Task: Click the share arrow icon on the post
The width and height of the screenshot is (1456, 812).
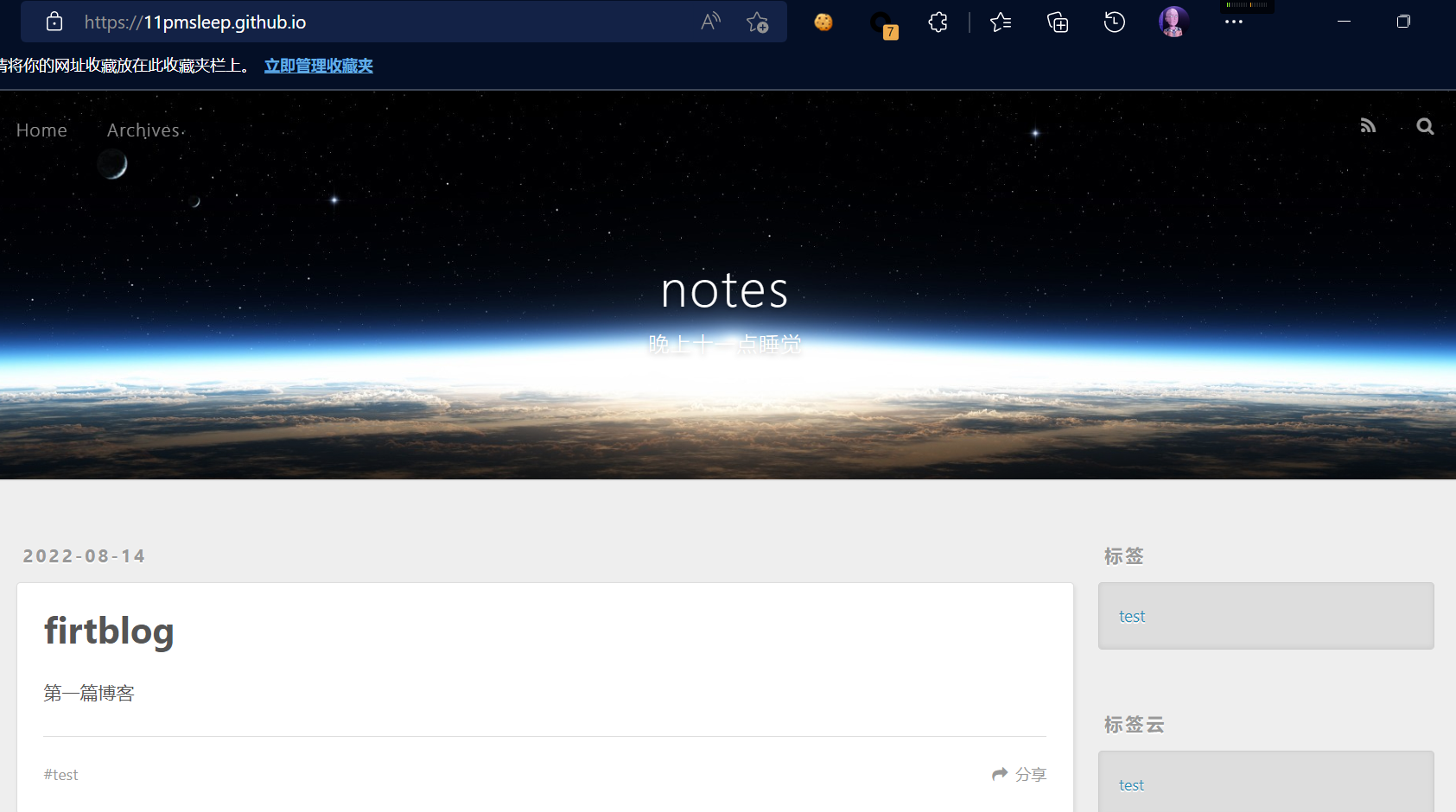Action: click(1000, 774)
